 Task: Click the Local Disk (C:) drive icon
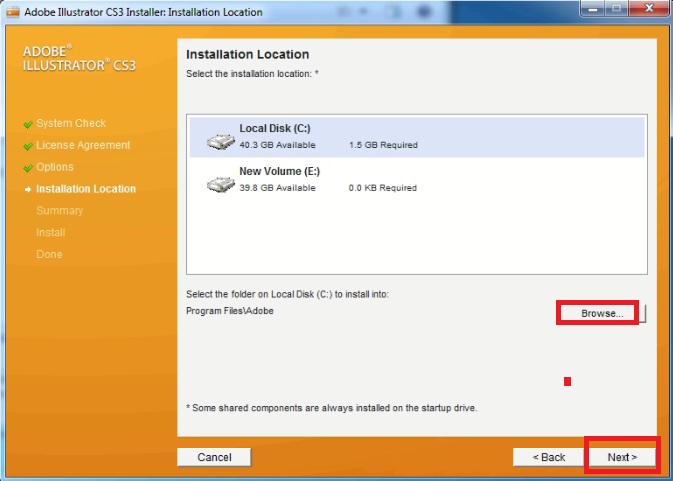(221, 141)
